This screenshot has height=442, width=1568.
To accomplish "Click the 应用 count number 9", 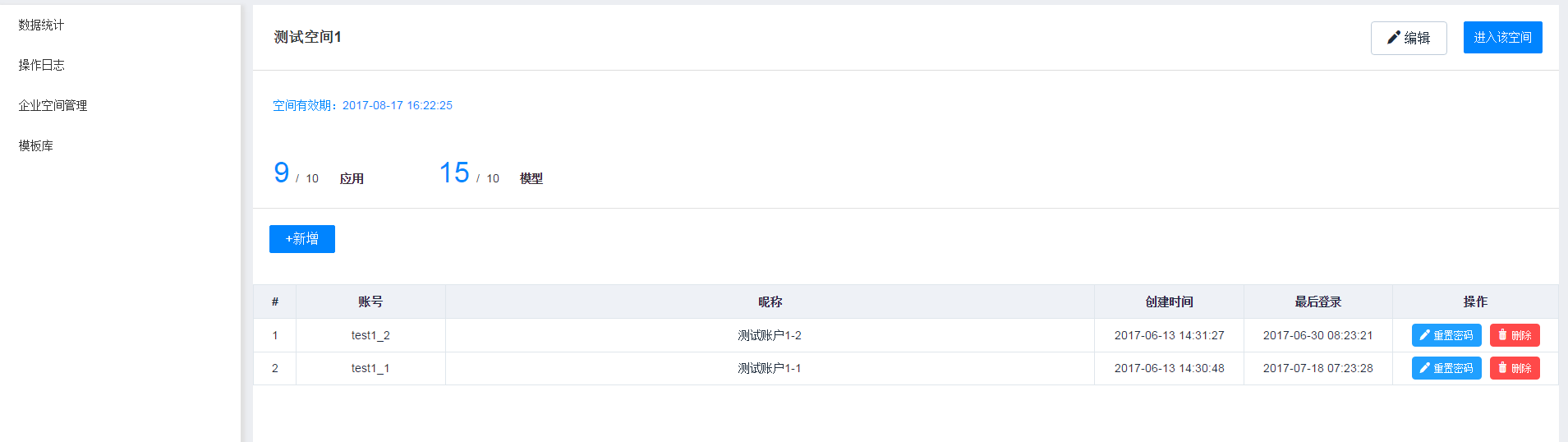I will (282, 173).
